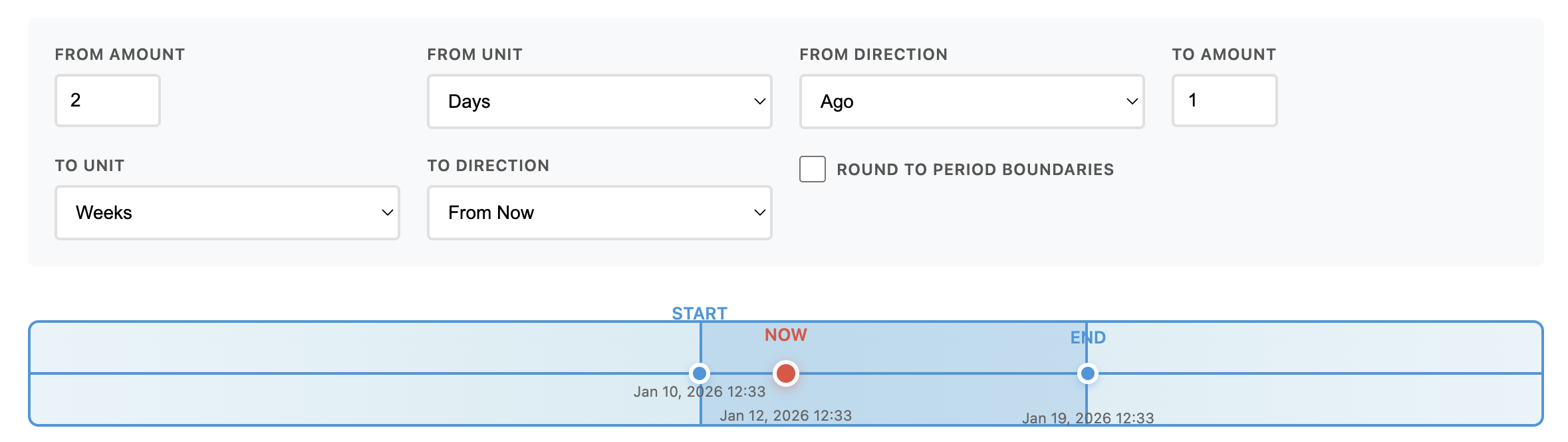1568x442 pixels.
Task: Click the From Amount field containing 2
Action: coord(106,101)
